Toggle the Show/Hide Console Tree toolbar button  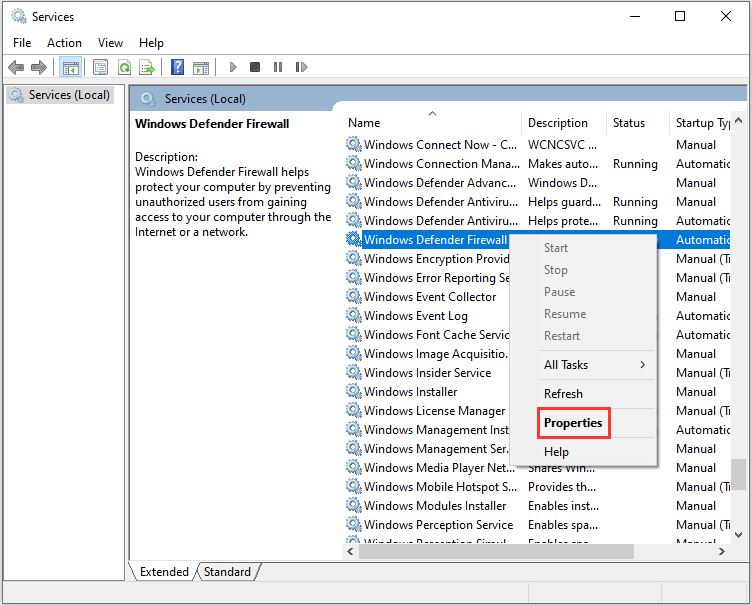click(70, 67)
